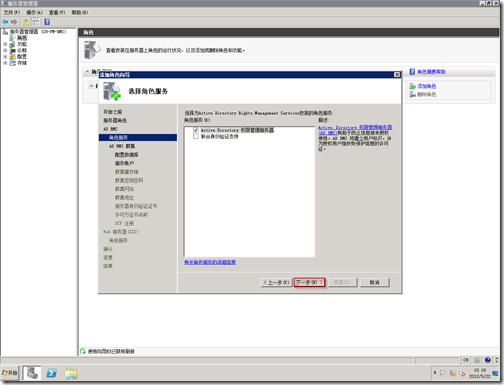Click the 添加角色 link
Image resolution: width=504 pixels, height=385 pixels.
click(427, 86)
